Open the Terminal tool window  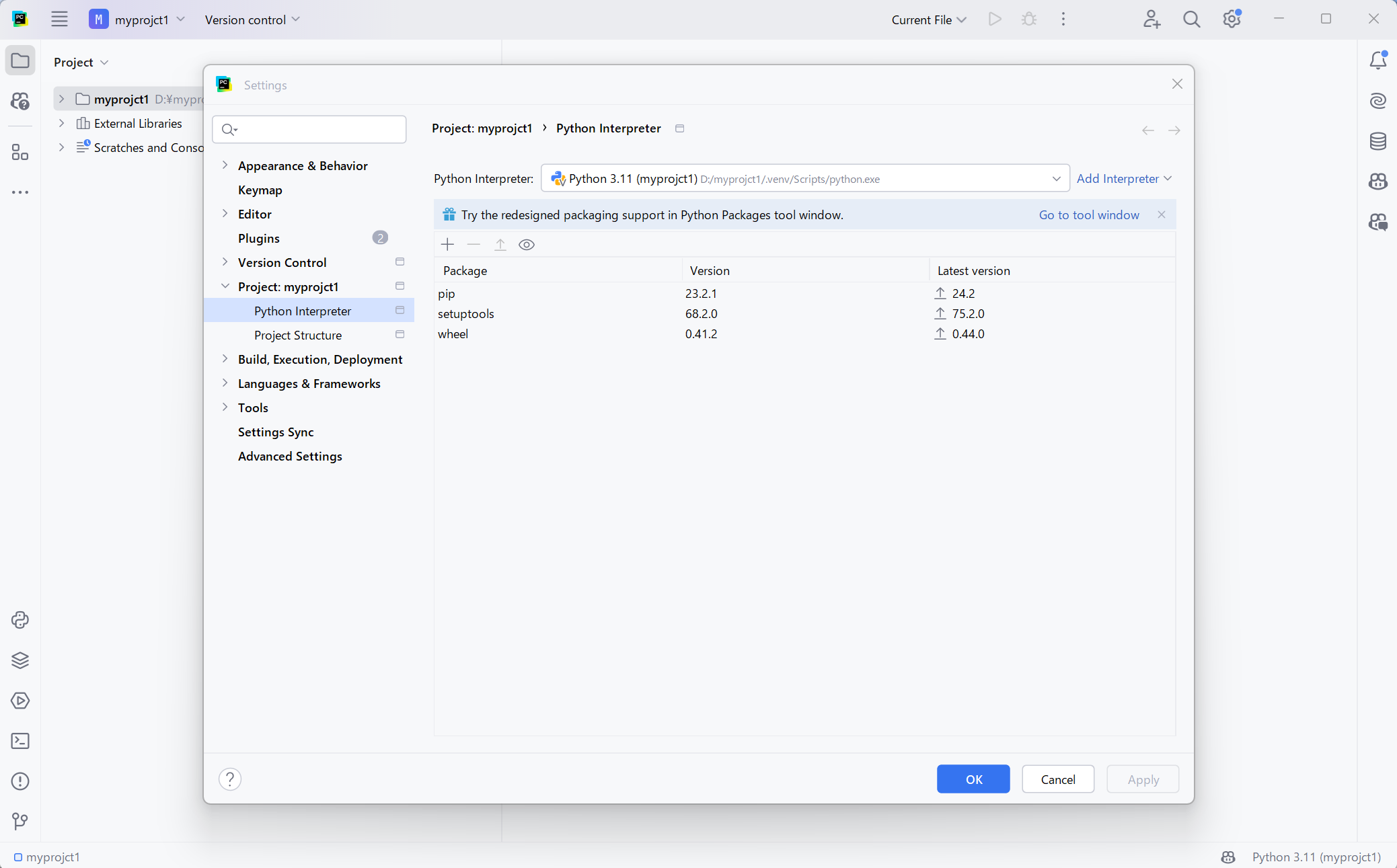pos(20,741)
